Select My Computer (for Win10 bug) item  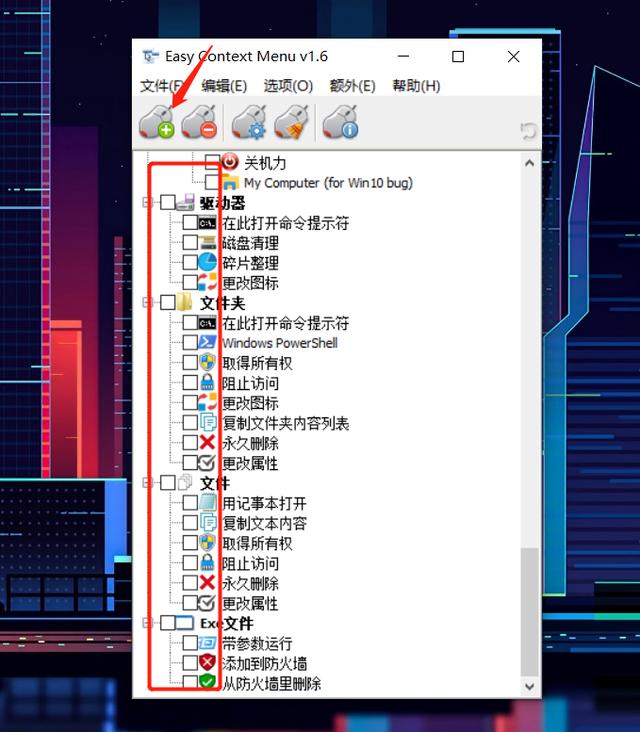click(329, 183)
